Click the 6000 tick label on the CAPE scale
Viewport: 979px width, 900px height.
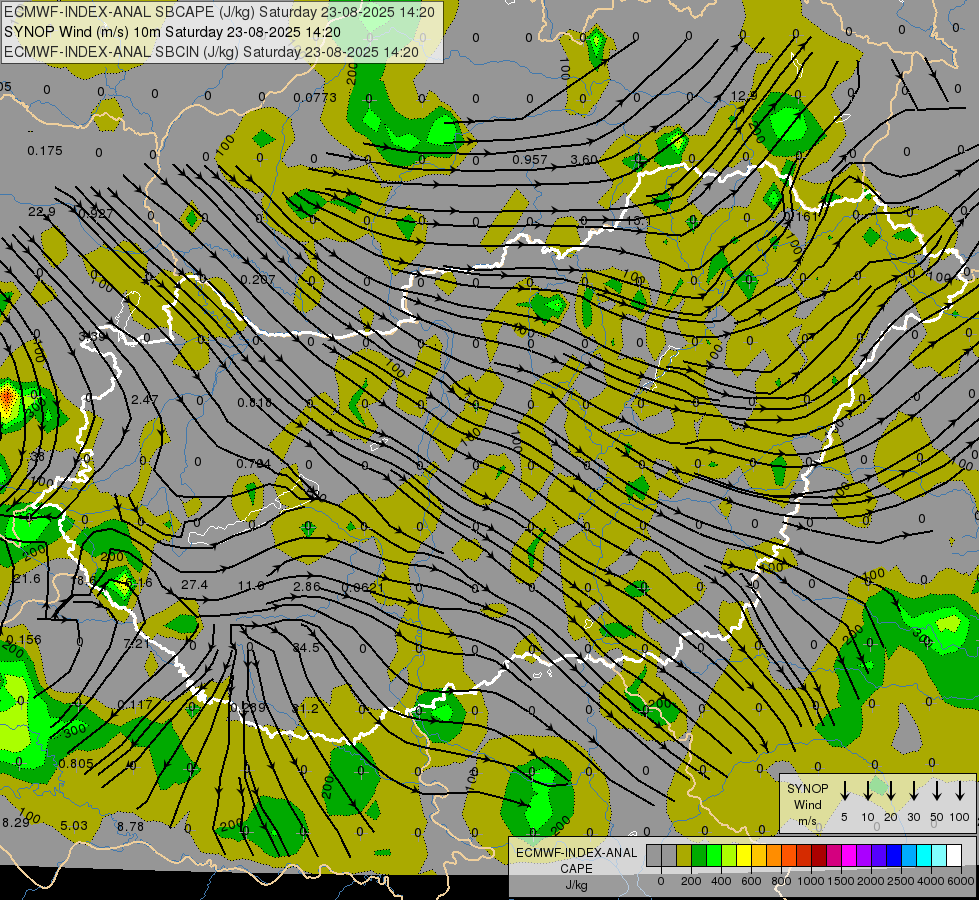click(963, 881)
